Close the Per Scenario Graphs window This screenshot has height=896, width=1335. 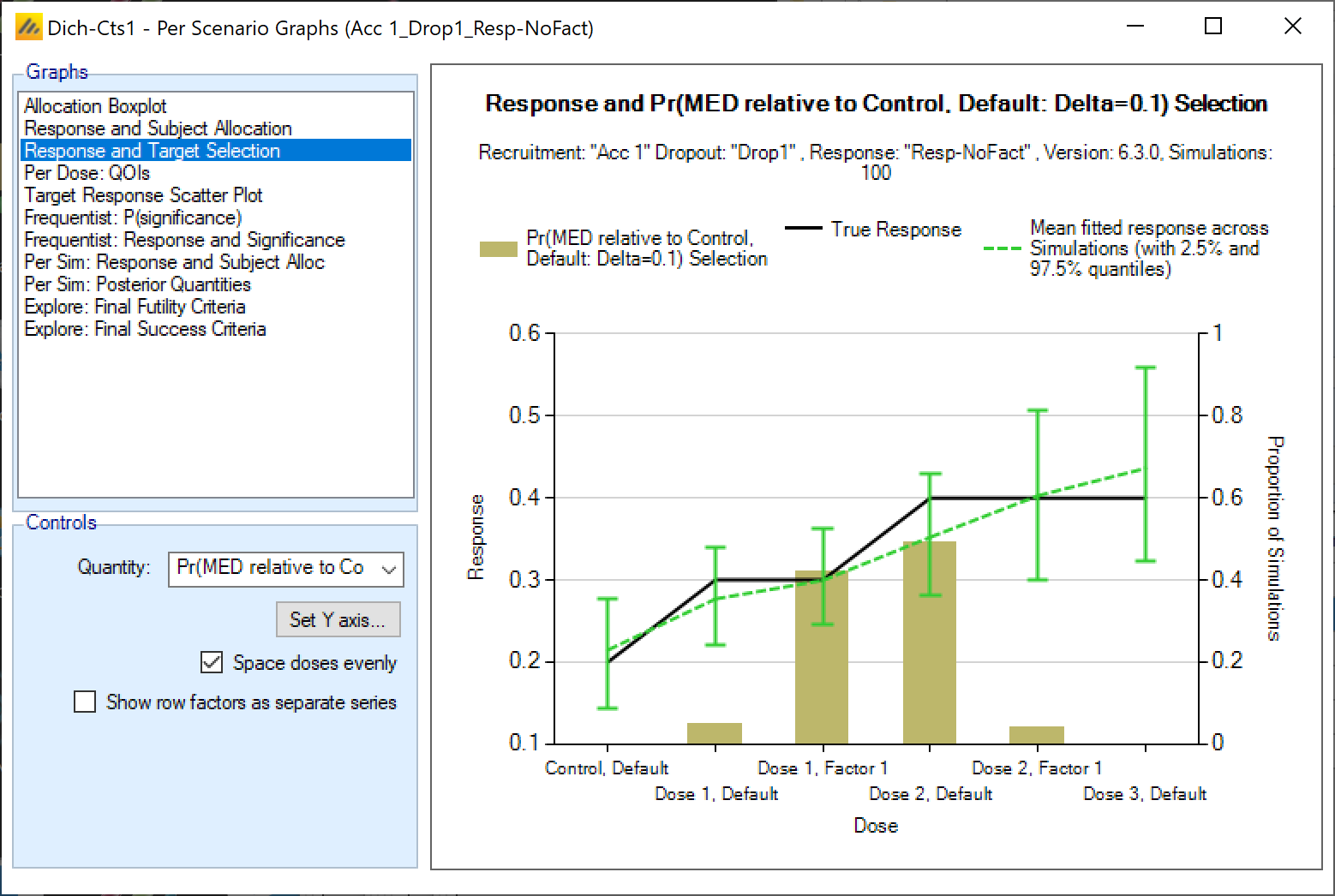tap(1292, 27)
